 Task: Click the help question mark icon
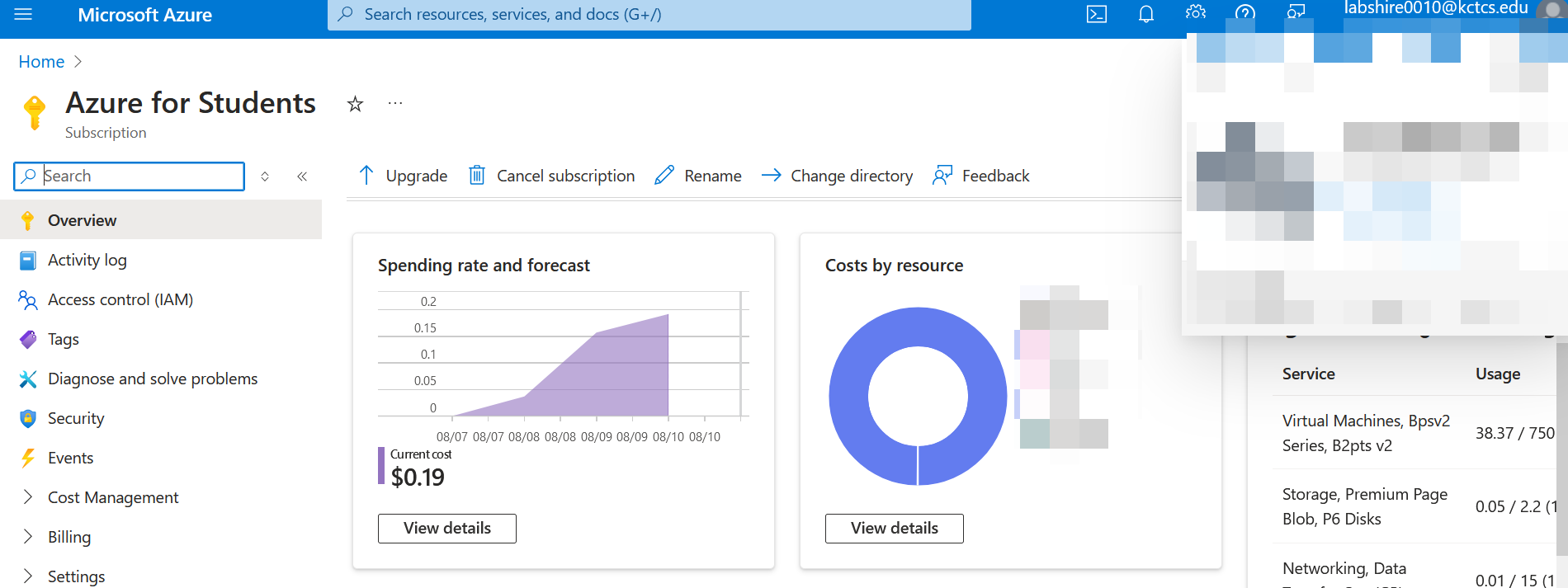[1245, 13]
